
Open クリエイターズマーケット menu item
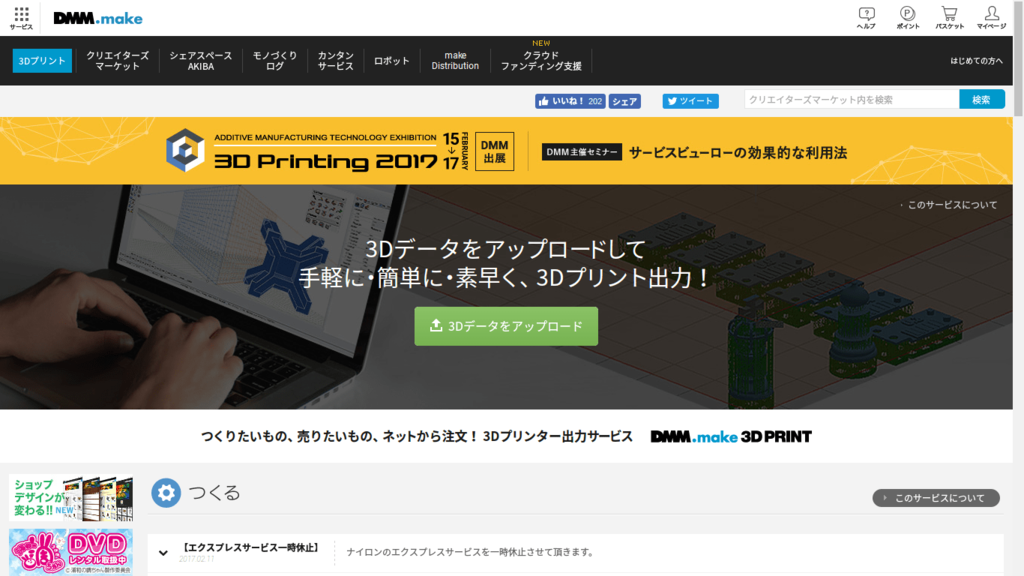(x=118, y=61)
